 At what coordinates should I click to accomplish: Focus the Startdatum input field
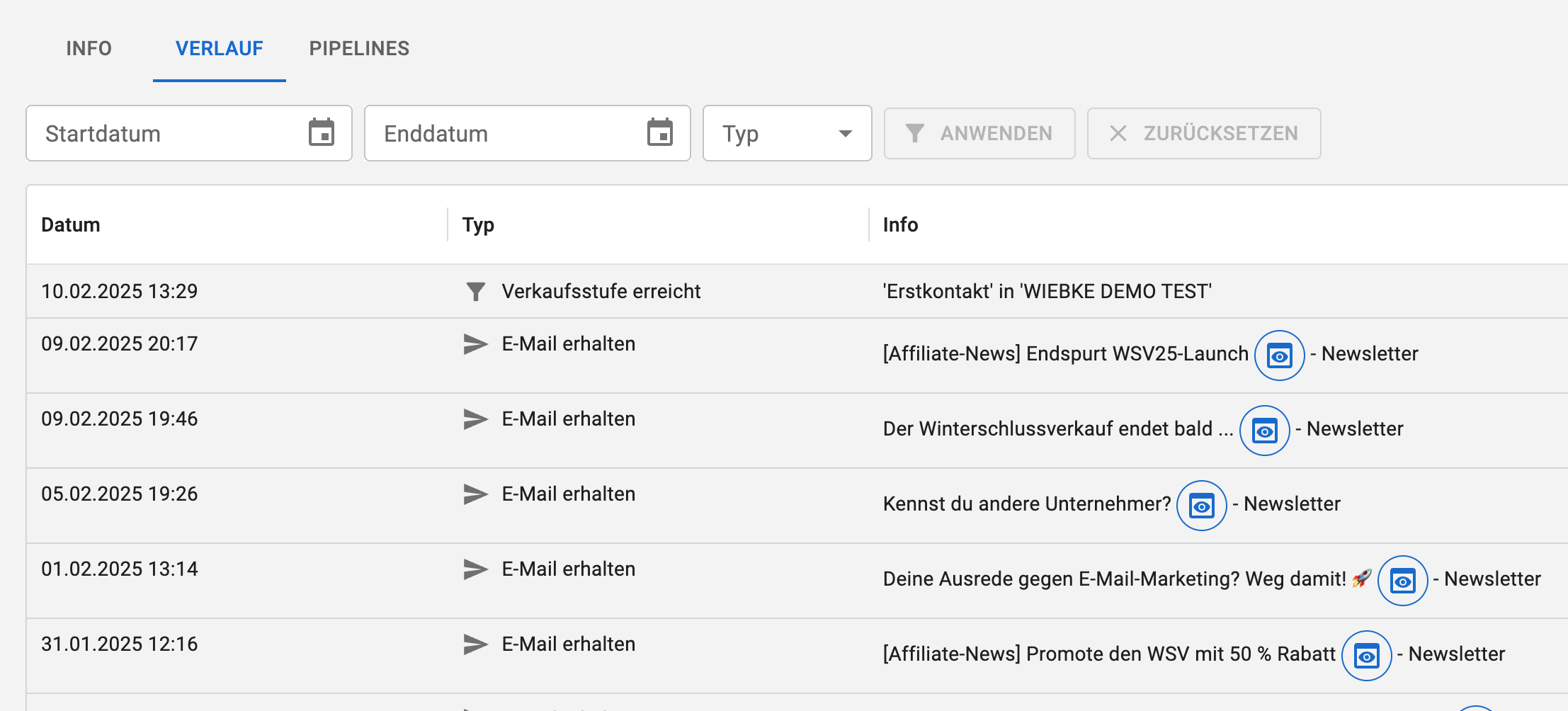[x=189, y=133]
